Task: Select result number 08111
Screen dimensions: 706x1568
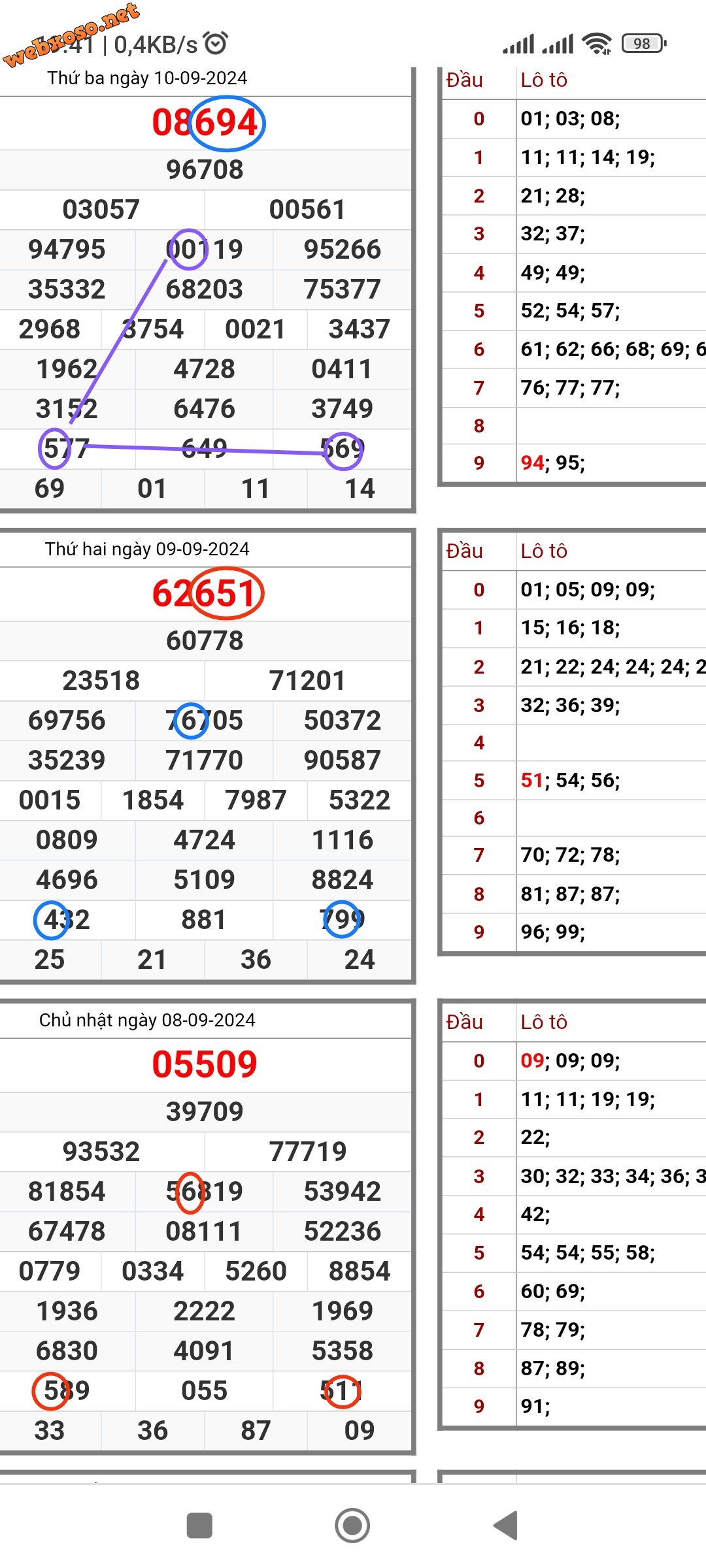Action: coord(205,1232)
